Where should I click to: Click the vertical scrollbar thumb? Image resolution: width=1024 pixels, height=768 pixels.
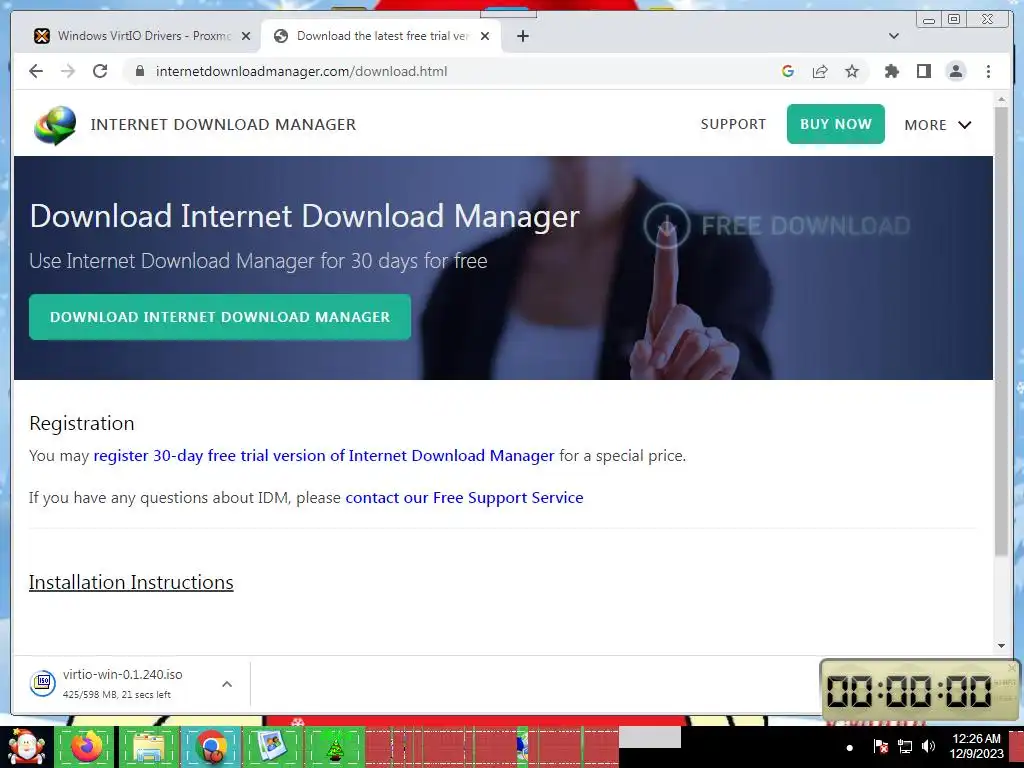pyautogui.click(x=1001, y=332)
